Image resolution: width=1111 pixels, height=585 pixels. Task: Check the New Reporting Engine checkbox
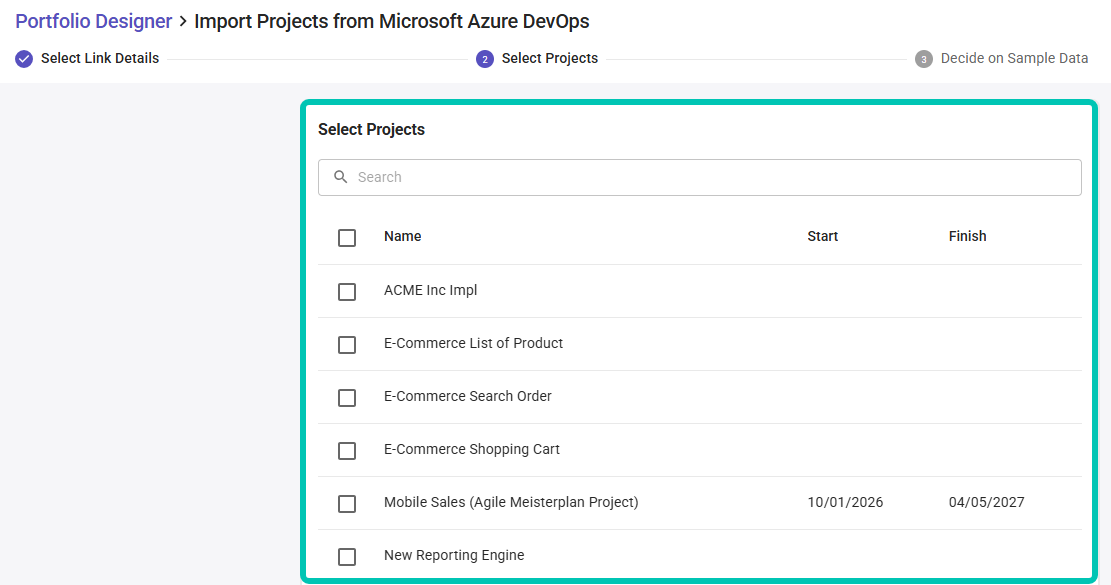point(346,557)
